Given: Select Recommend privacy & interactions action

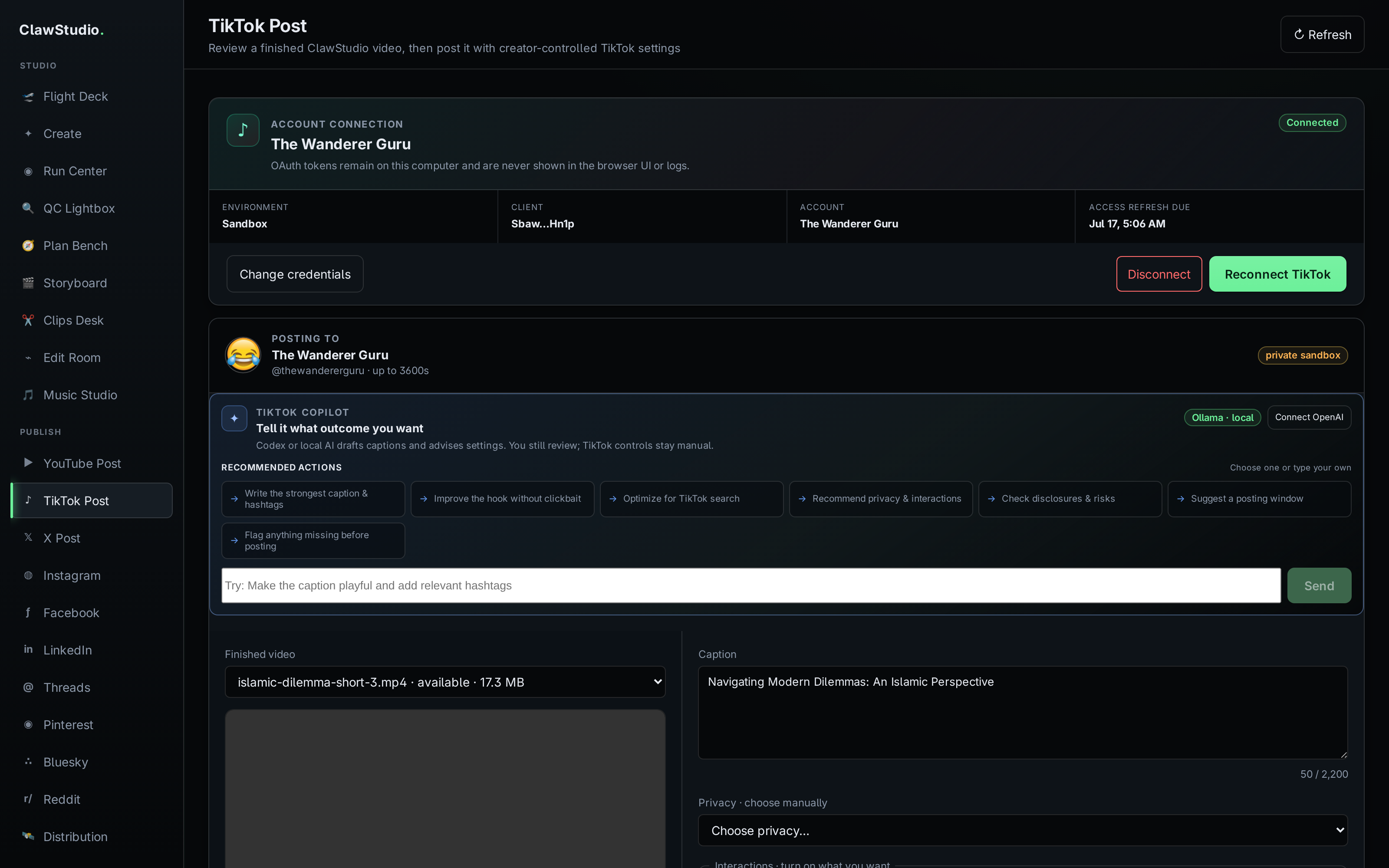Looking at the screenshot, I should coord(881,499).
